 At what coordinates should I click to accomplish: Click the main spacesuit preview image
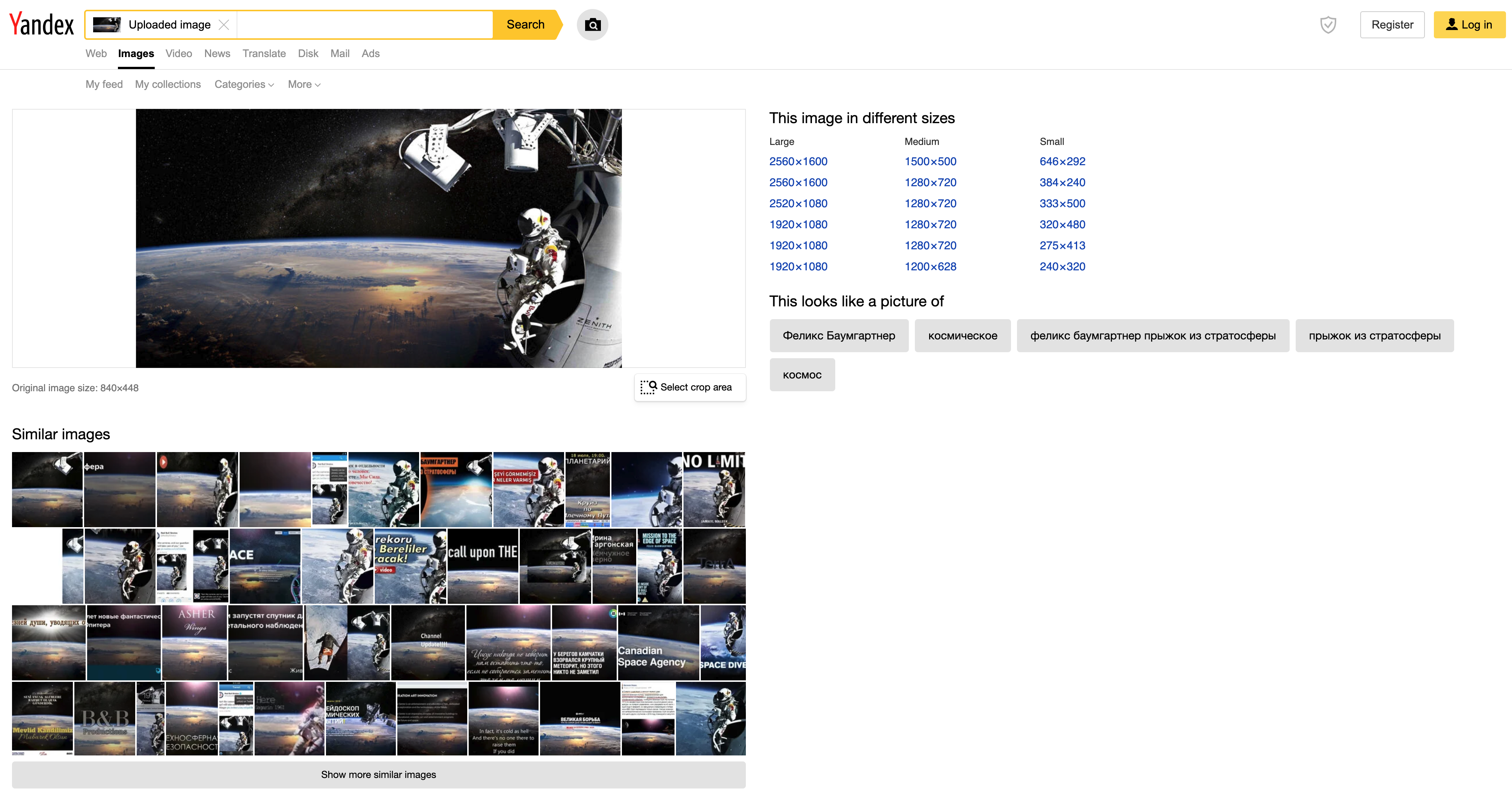(x=379, y=238)
